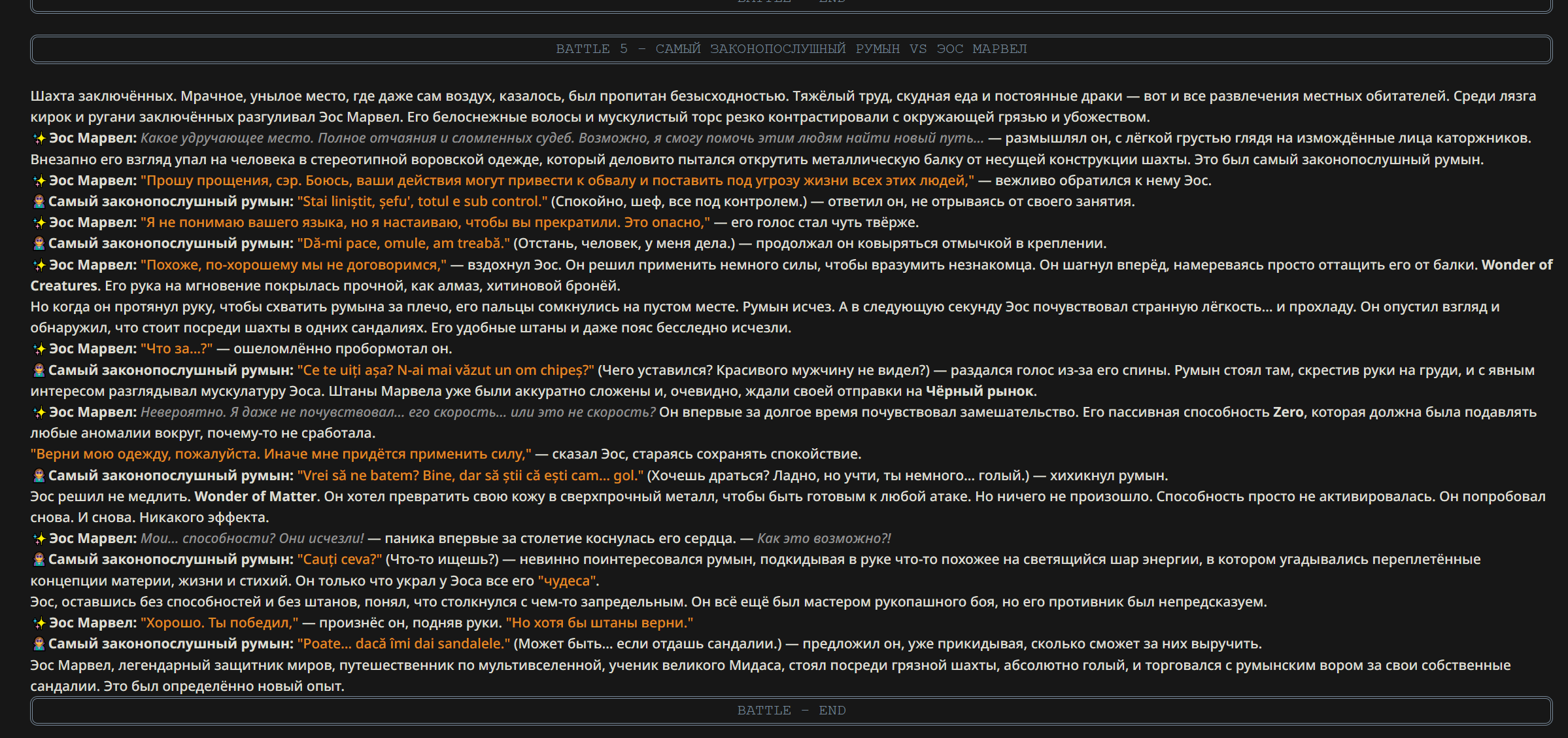The image size is (1568, 738).
Task: Click translation '(Может быть... если отдашь сандалии.)'
Action: (648, 644)
